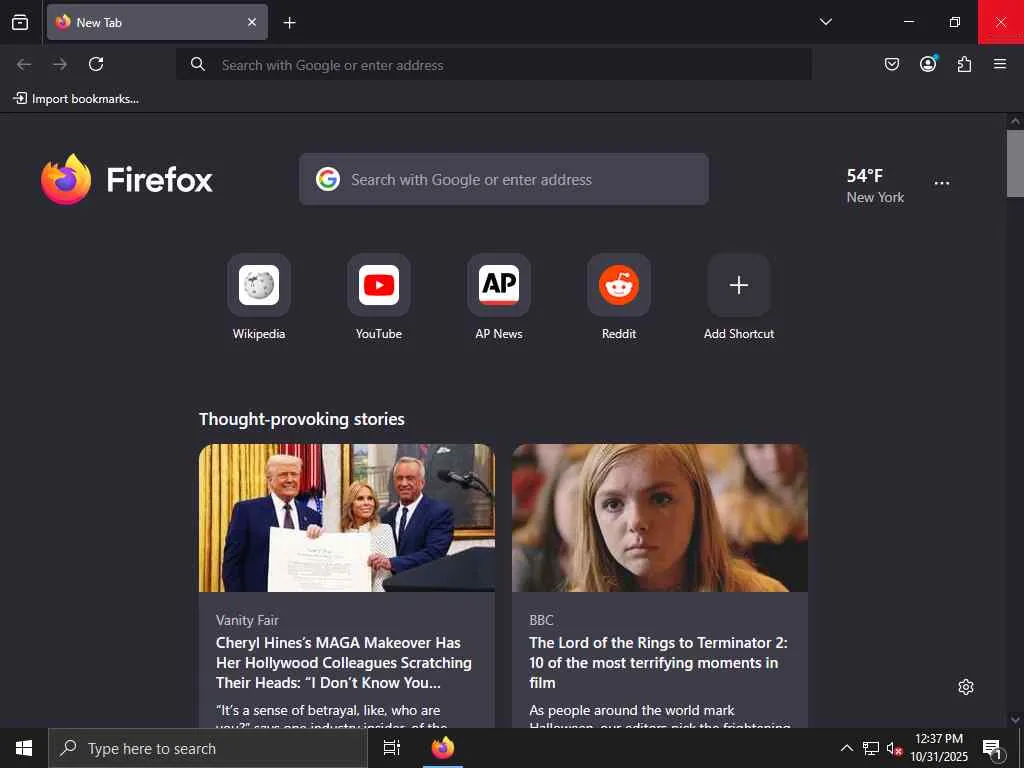The image size is (1024, 768).
Task: Open the clock showing 12:37 PM
Action: pyautogui.click(x=939, y=748)
